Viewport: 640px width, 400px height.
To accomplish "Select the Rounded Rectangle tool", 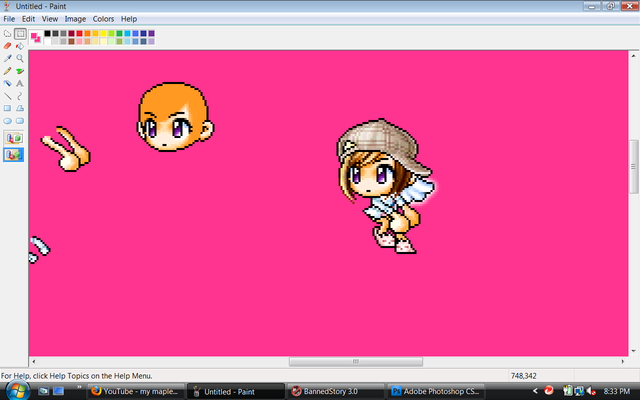I will click(x=20, y=121).
